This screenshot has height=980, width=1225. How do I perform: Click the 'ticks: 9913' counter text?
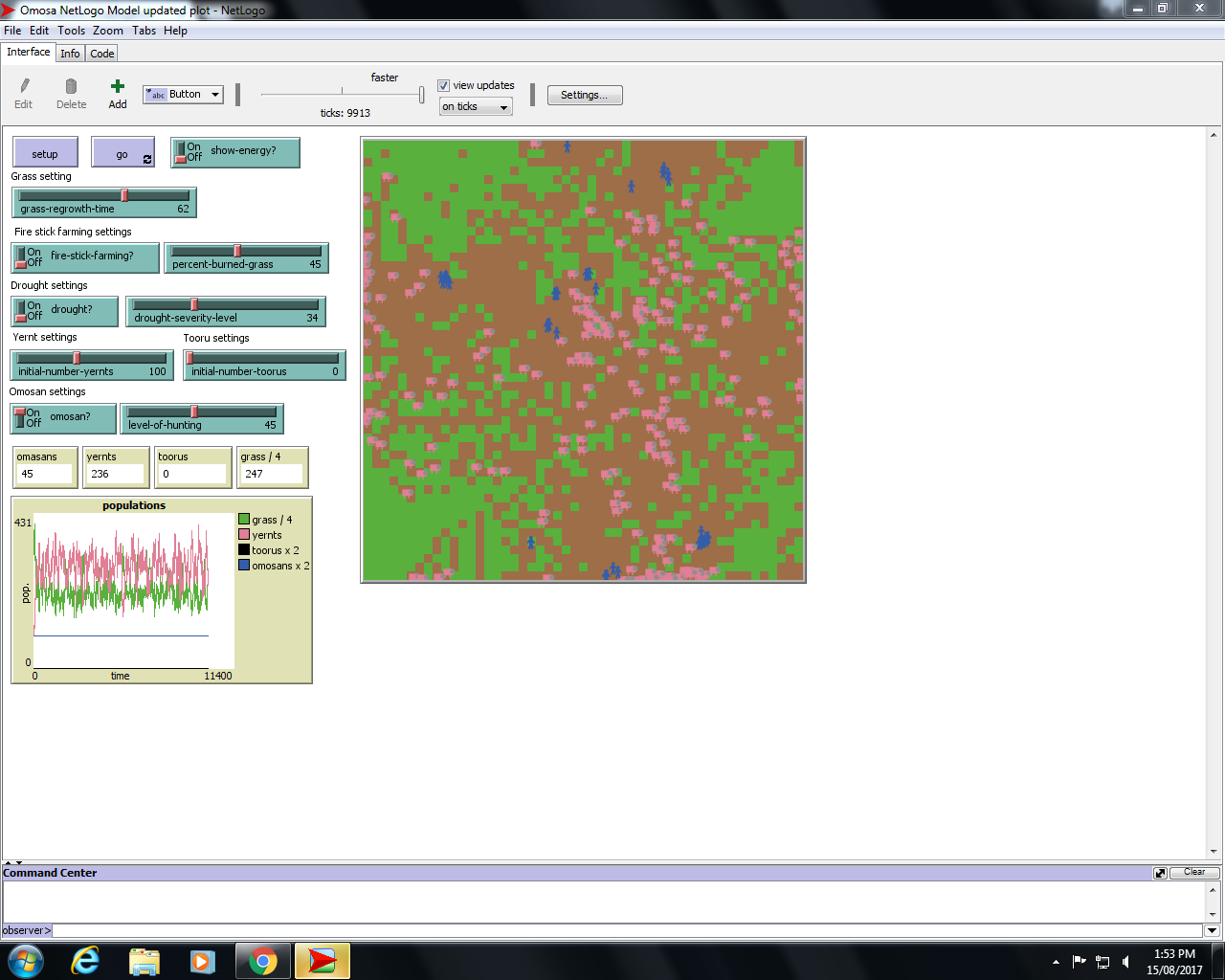coord(345,113)
